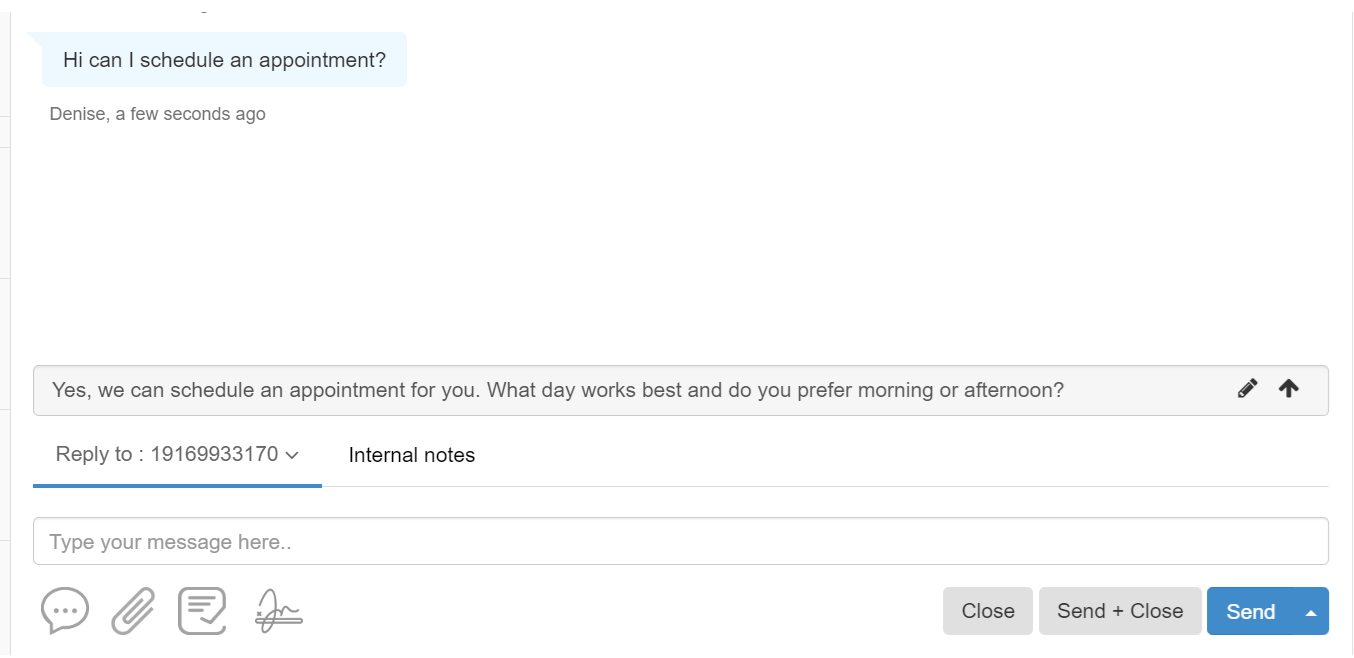Click Denise's appointment message bubble
The image size is (1354, 658).
click(224, 60)
